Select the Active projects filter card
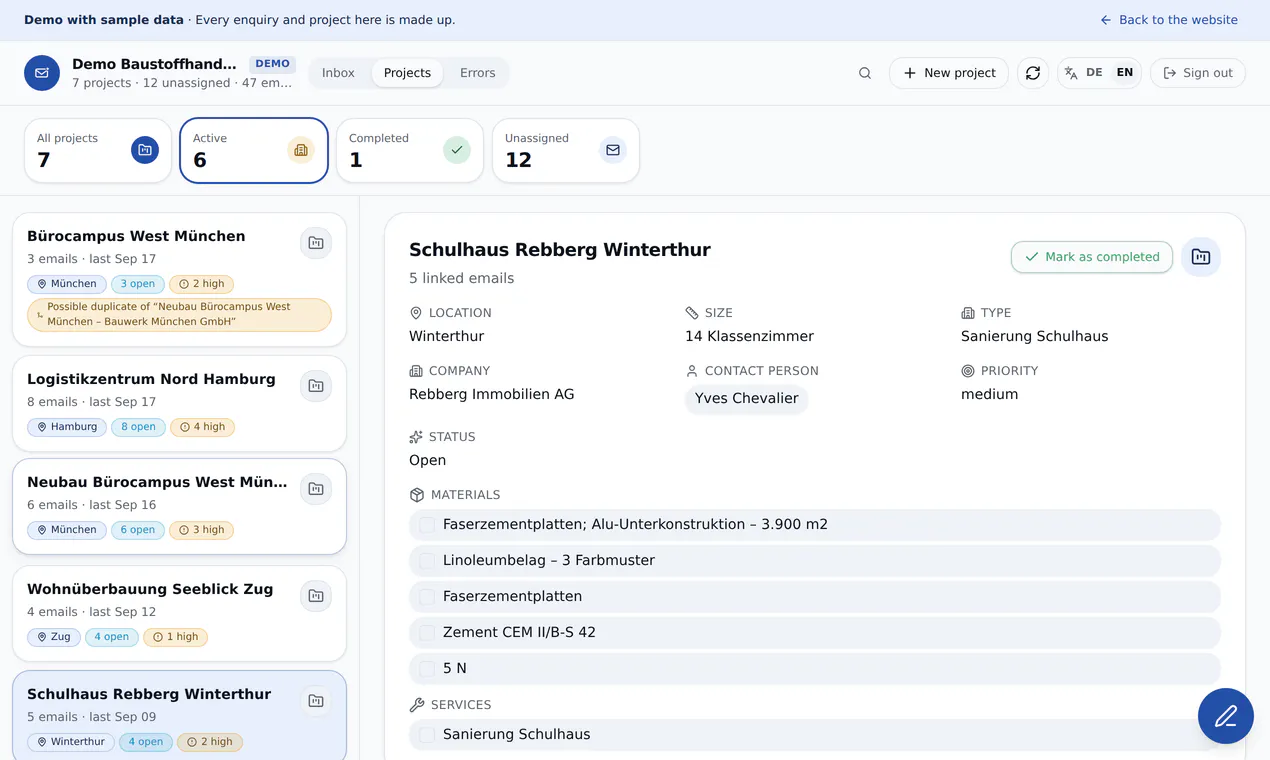This screenshot has height=760, width=1270. tap(254, 151)
